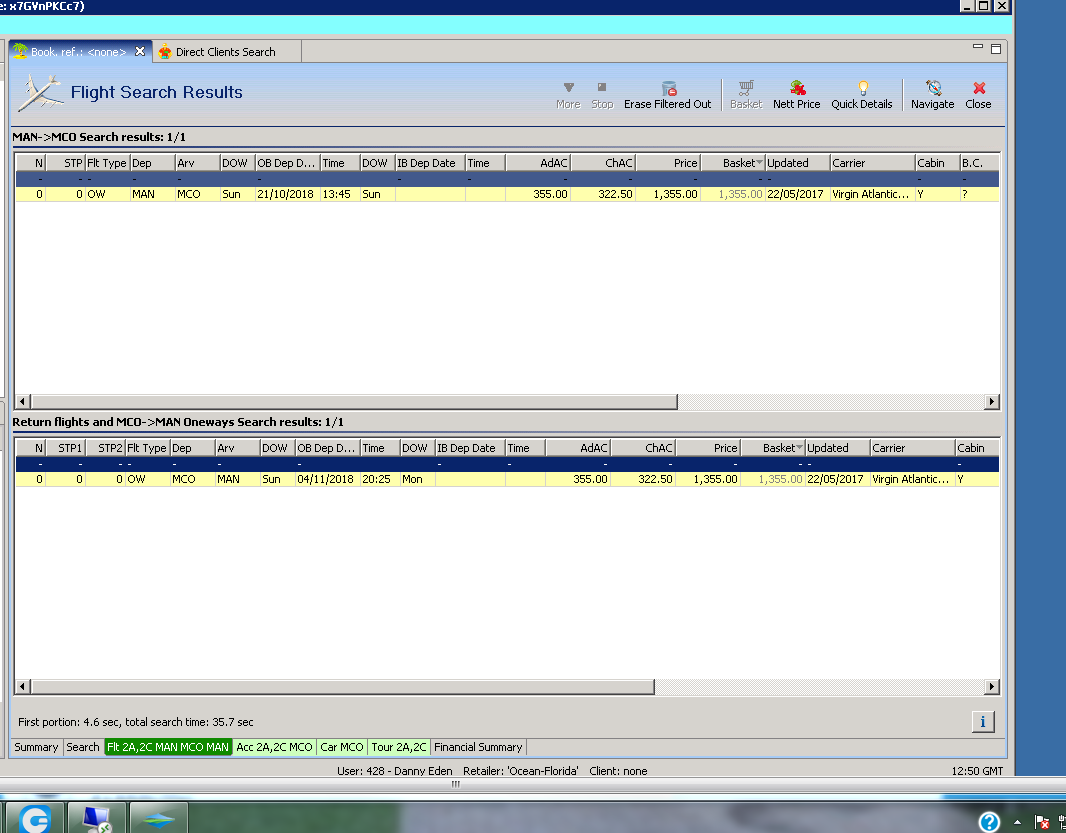Click return departure time 20:25

pyautogui.click(x=377, y=479)
